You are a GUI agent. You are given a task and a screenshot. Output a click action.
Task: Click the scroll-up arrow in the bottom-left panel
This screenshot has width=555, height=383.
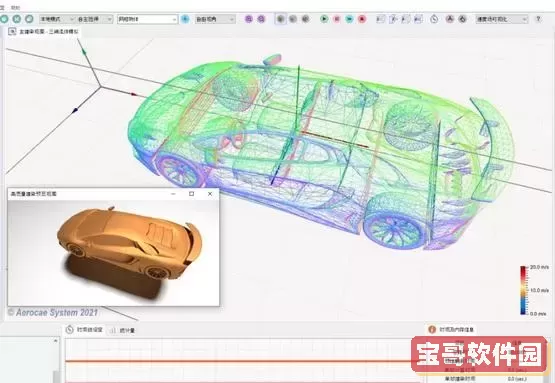56,341
